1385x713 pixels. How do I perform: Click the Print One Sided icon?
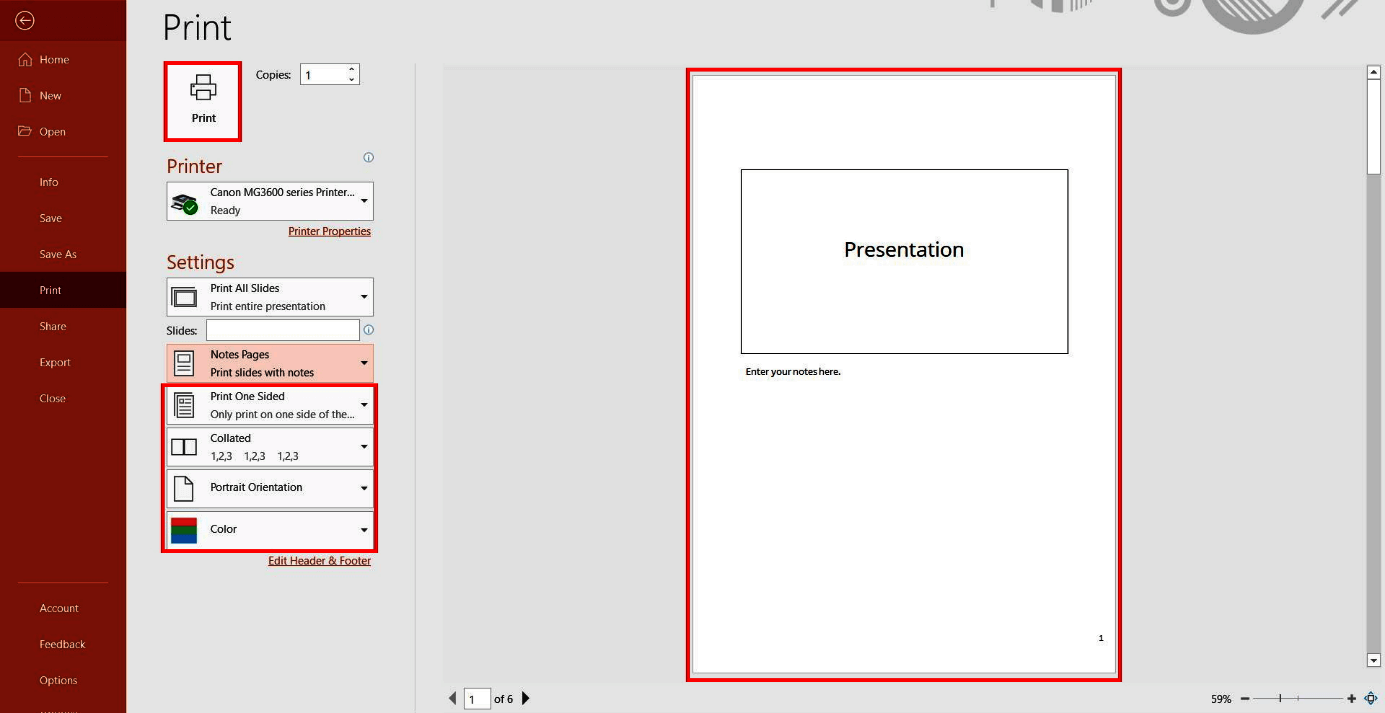[184, 404]
